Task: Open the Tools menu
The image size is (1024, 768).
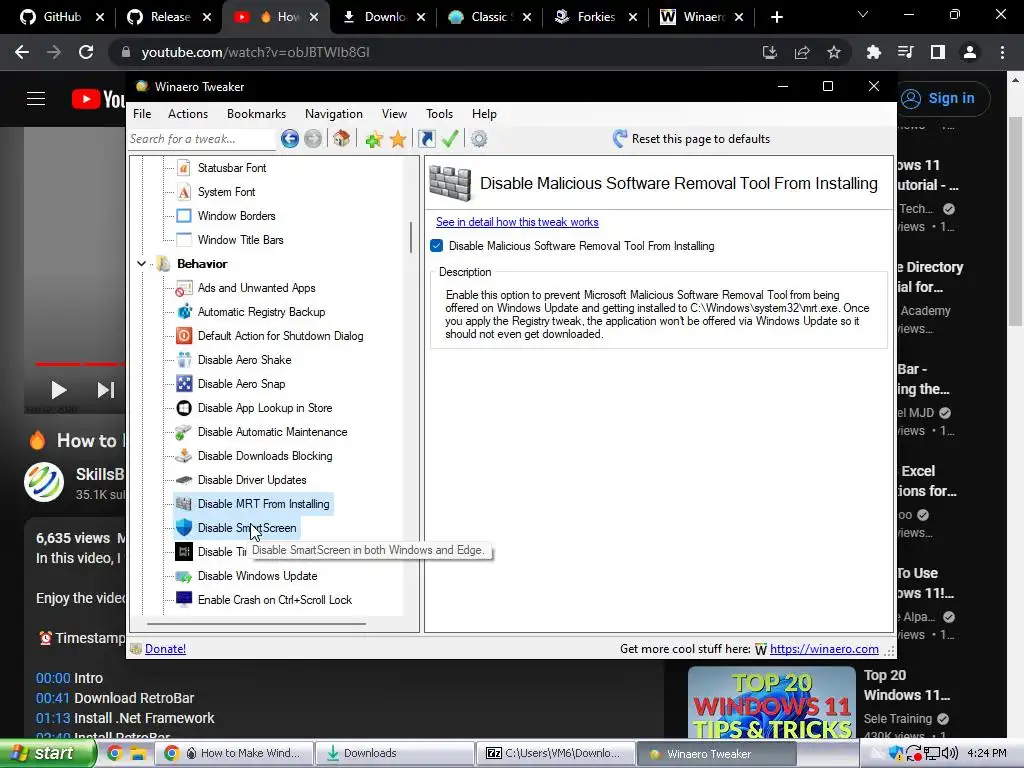Action: [439, 114]
